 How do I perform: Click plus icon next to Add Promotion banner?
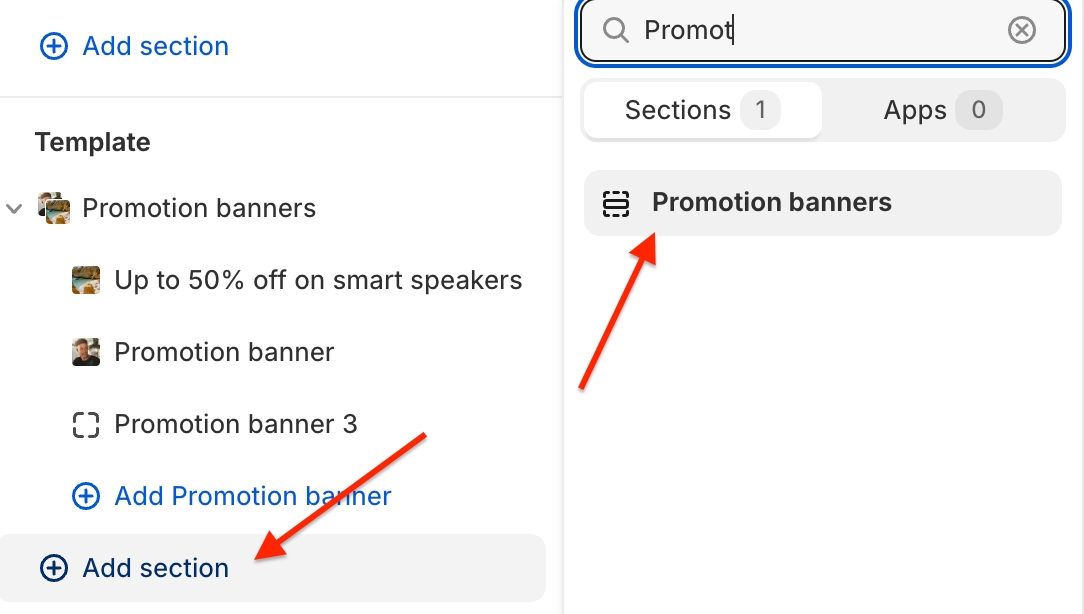pyautogui.click(x=86, y=496)
